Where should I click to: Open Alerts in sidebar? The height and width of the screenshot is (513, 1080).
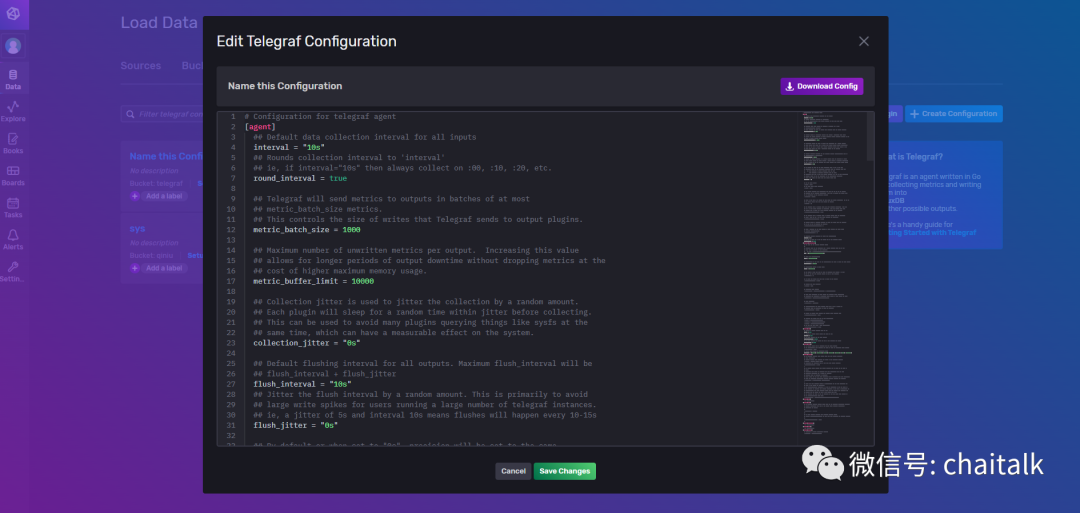(13, 240)
